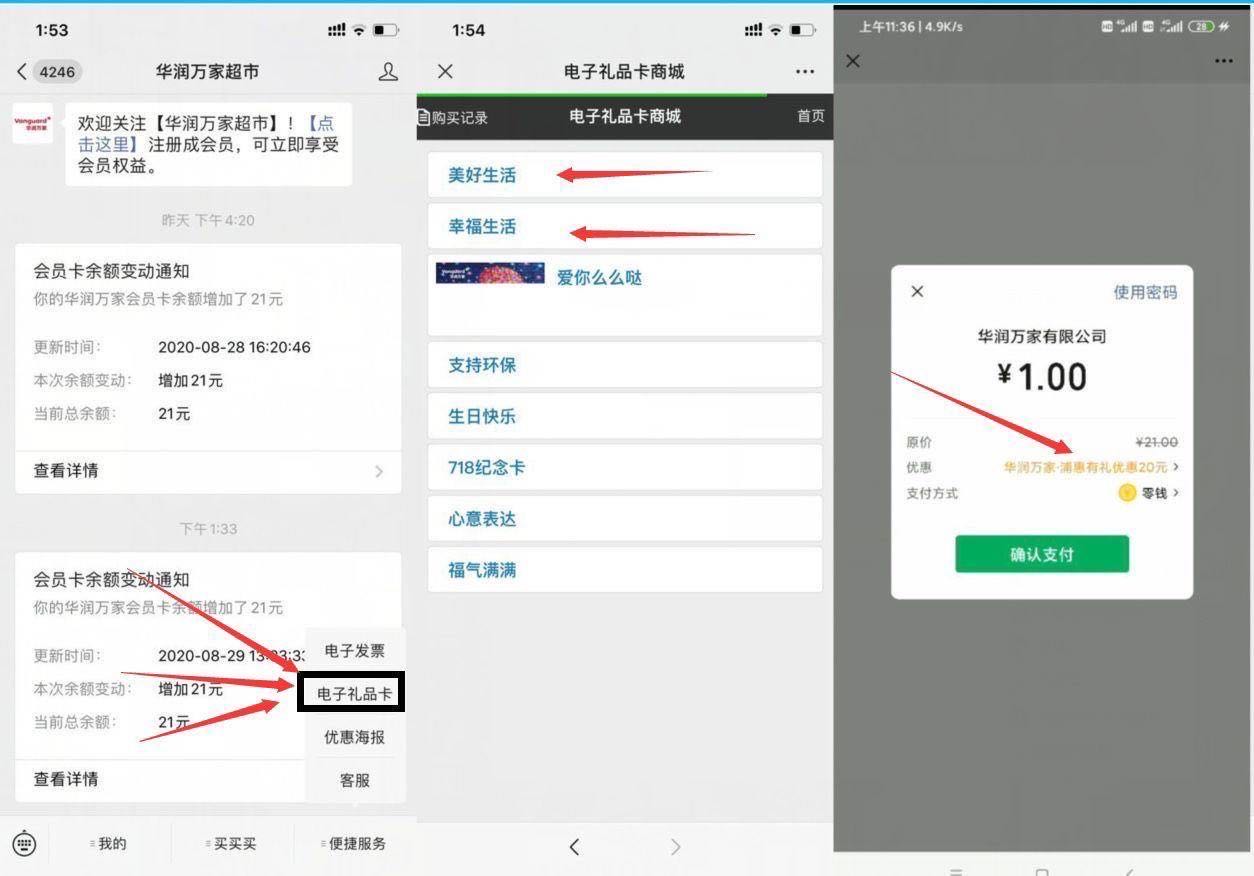Open 查看详情 of yesterday's balance notice
1254x876 pixels.
click(x=208, y=471)
